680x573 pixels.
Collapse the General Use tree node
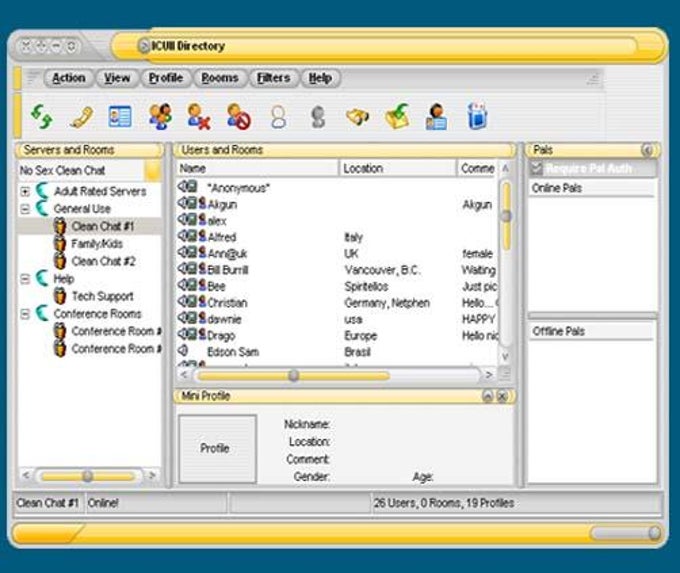tap(25, 209)
